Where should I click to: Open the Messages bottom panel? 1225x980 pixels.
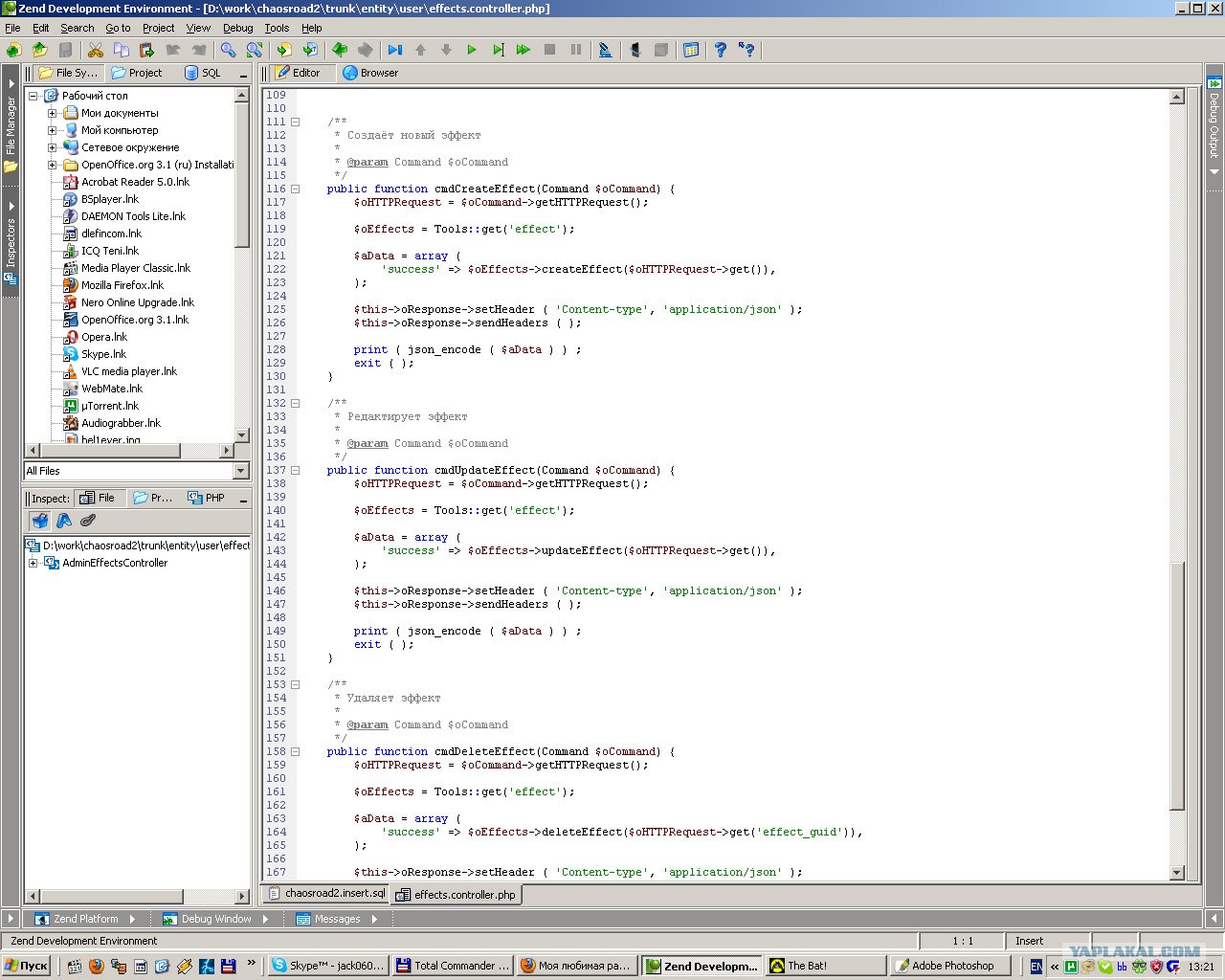[337, 919]
